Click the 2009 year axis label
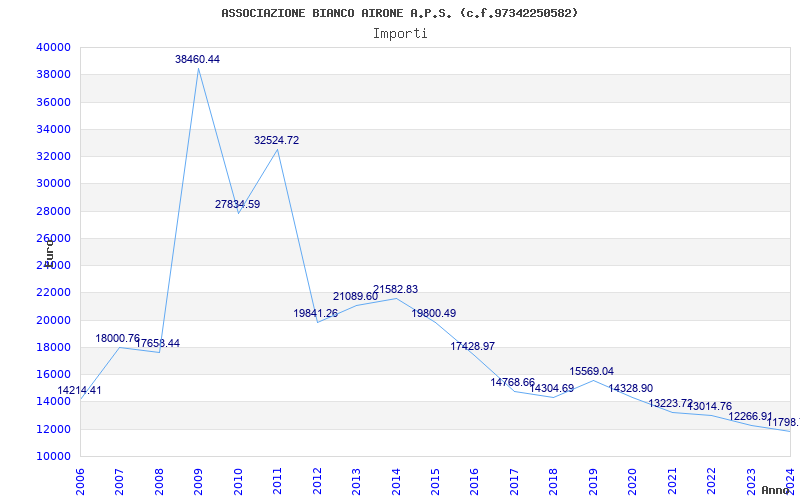800x500 pixels. click(x=198, y=482)
